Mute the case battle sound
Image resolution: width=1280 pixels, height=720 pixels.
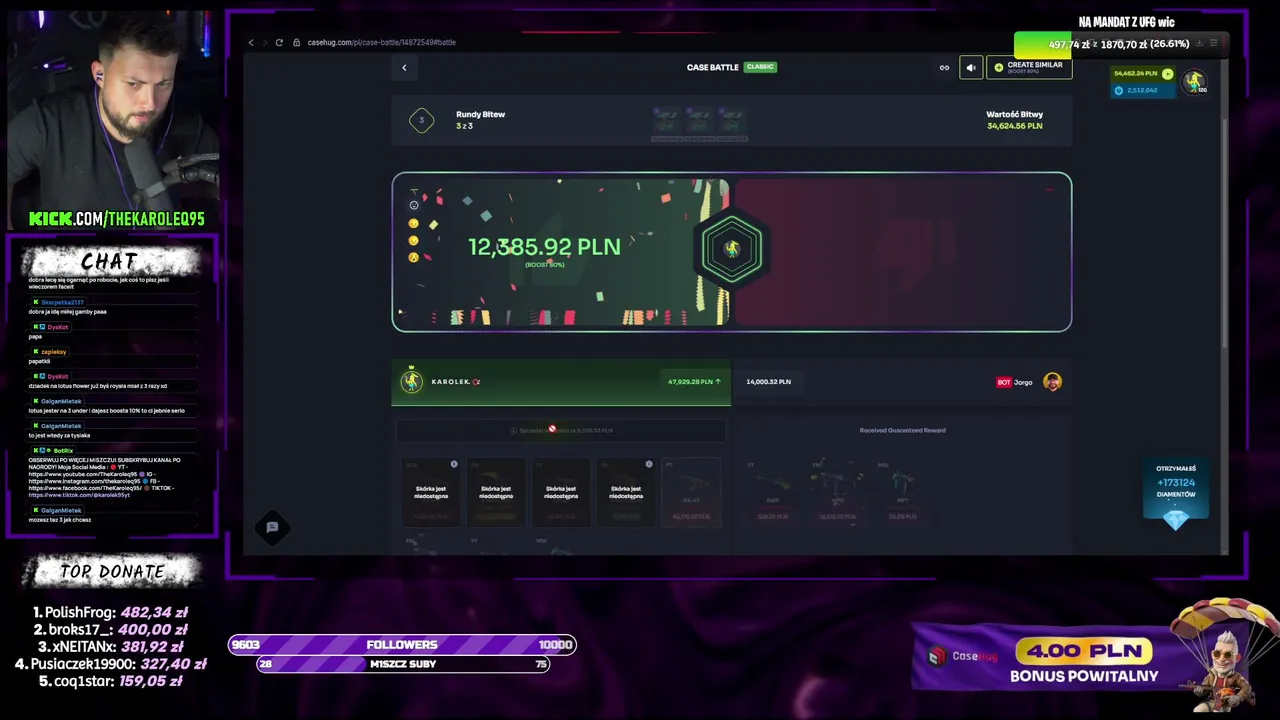coord(971,67)
